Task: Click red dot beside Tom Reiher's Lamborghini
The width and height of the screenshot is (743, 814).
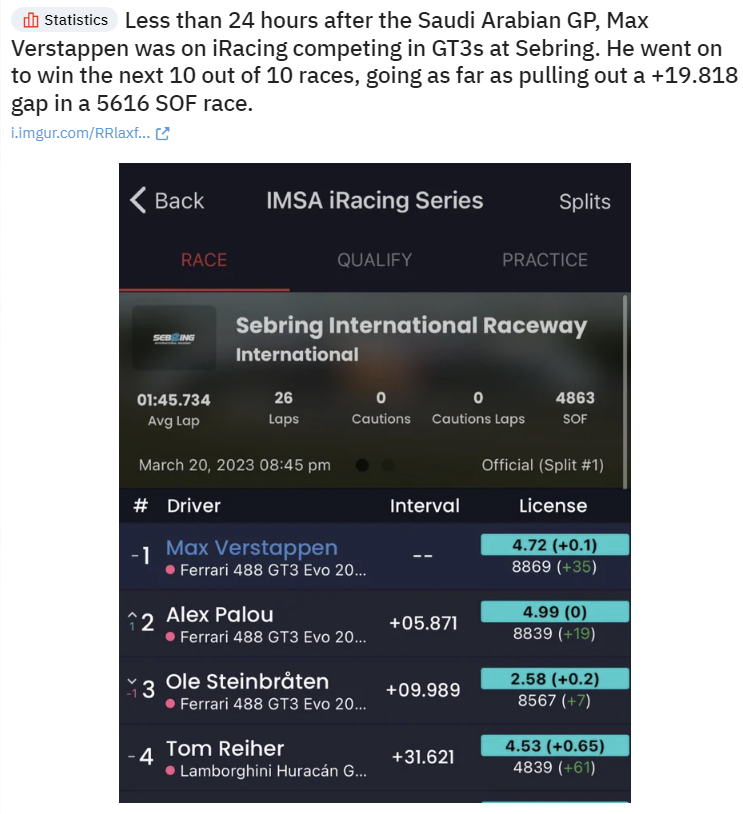Action: pos(170,771)
